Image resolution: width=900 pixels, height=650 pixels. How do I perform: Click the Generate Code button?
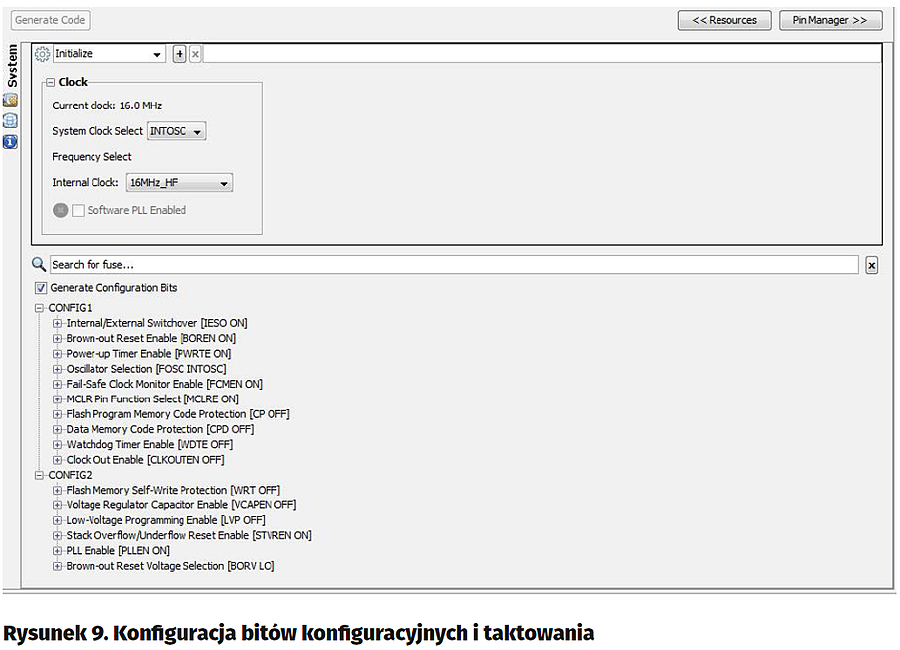(x=51, y=20)
